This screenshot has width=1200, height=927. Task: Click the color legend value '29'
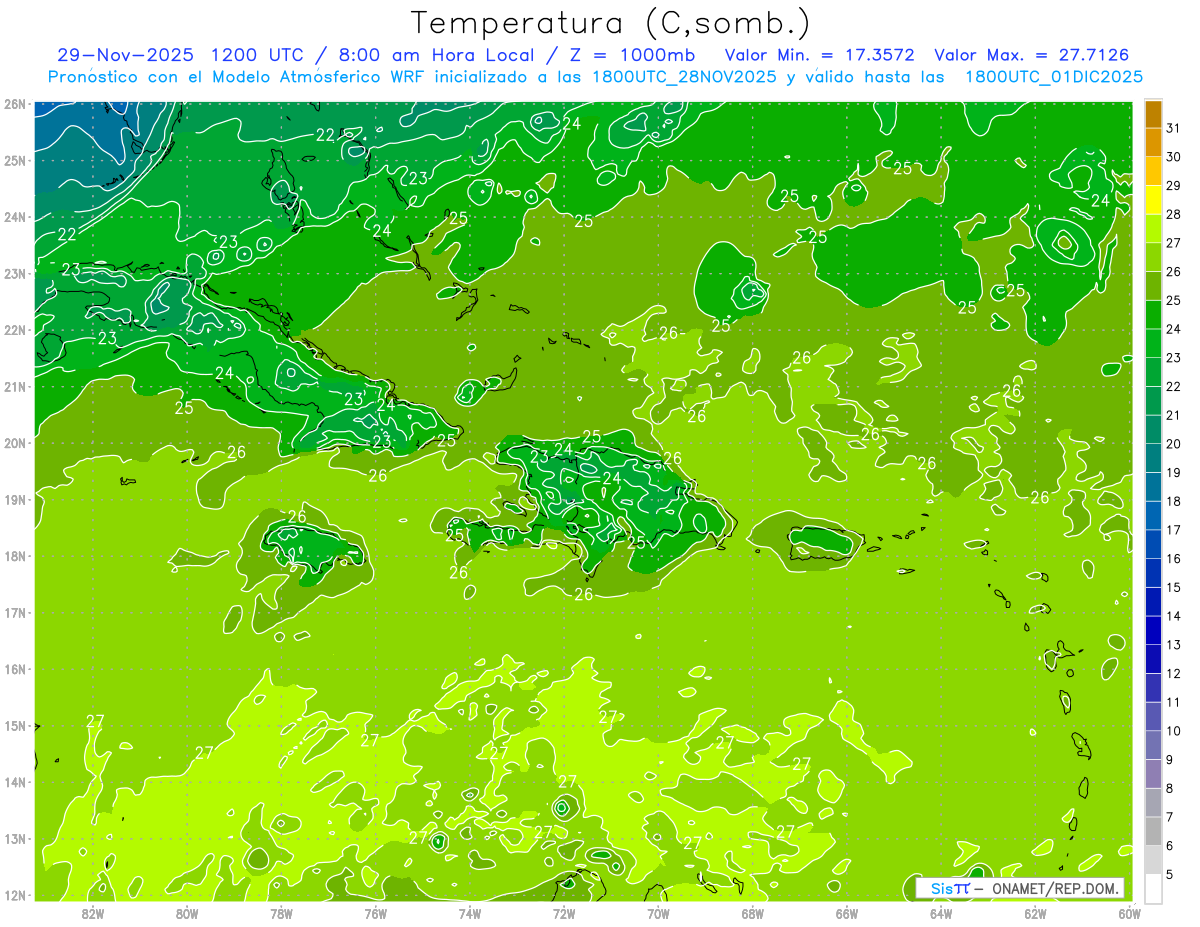pyautogui.click(x=1173, y=186)
